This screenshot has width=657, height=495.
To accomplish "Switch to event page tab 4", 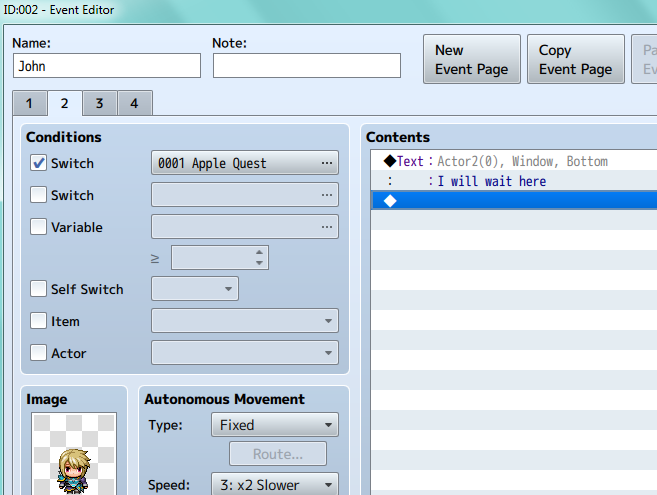I will click(135, 103).
